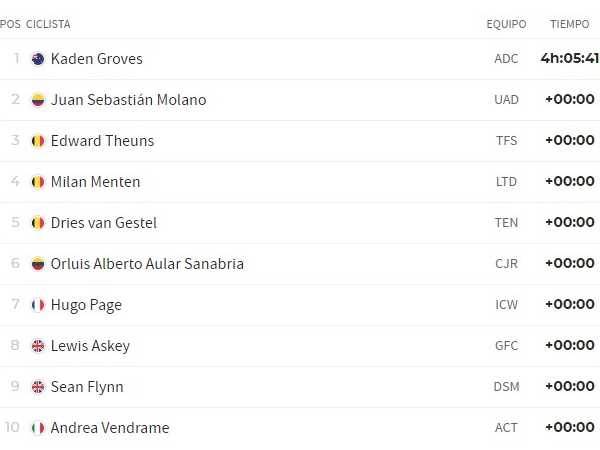Click the British flag beside Lewis Askey
Screen dimensions: 600x450
38,346
